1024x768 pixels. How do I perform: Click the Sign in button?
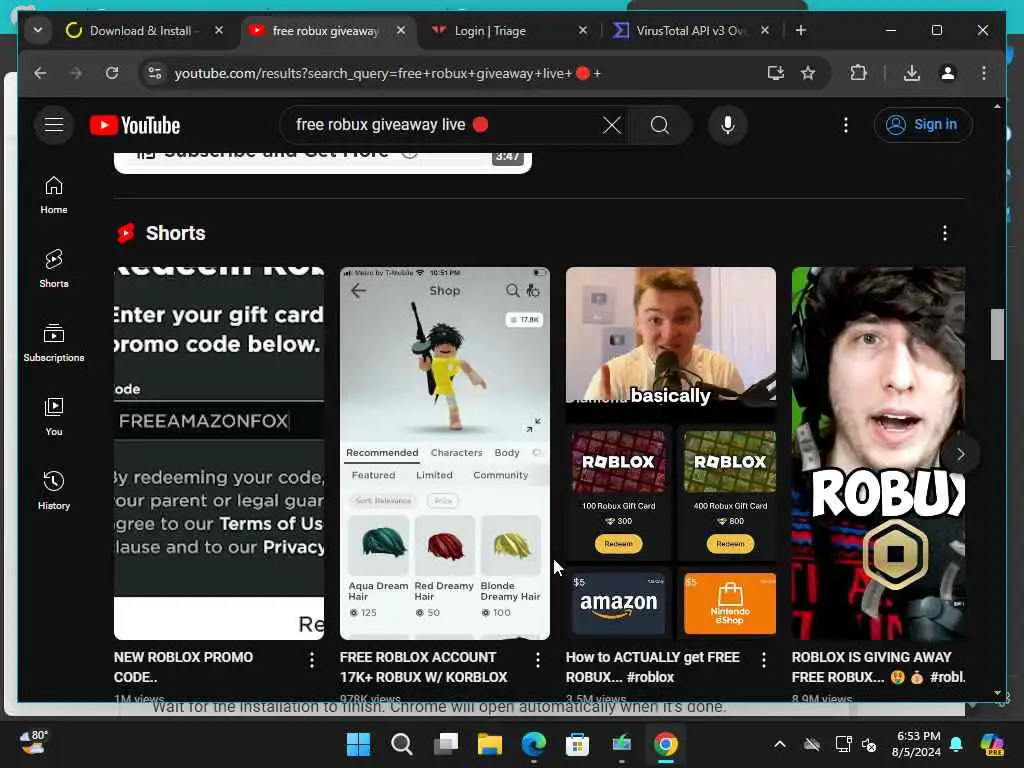(923, 125)
